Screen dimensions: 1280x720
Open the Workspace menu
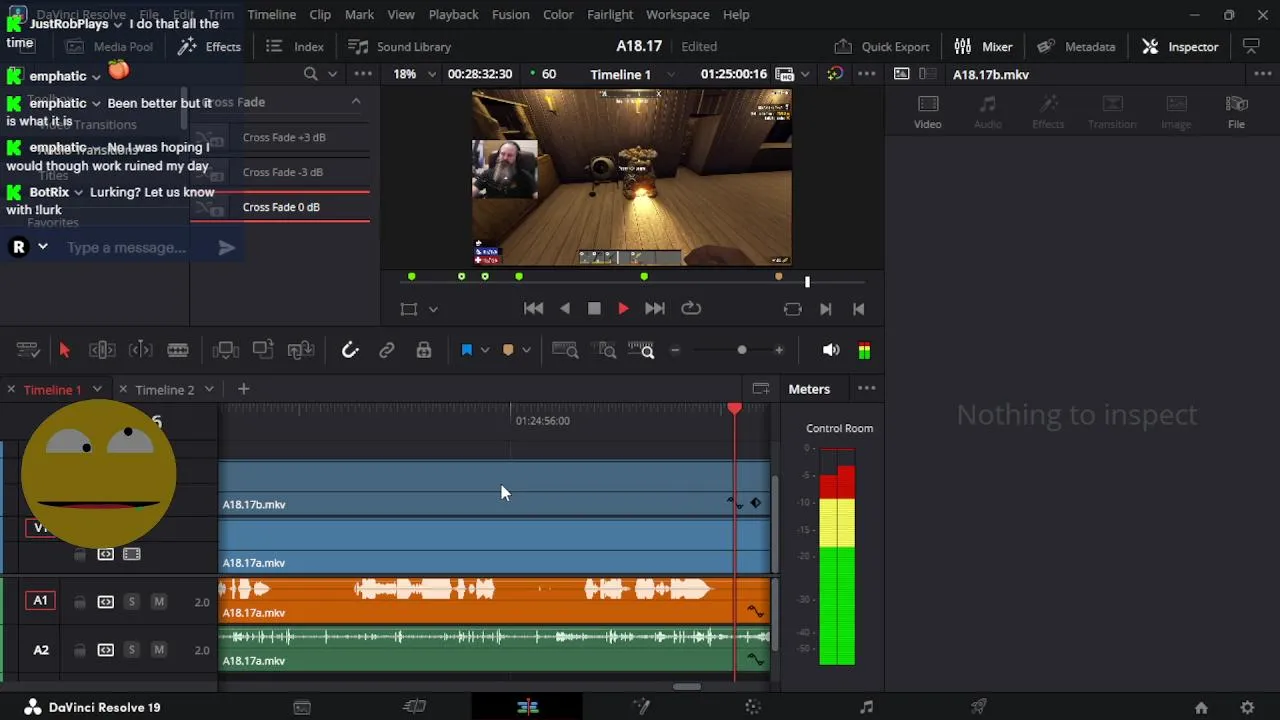click(677, 15)
